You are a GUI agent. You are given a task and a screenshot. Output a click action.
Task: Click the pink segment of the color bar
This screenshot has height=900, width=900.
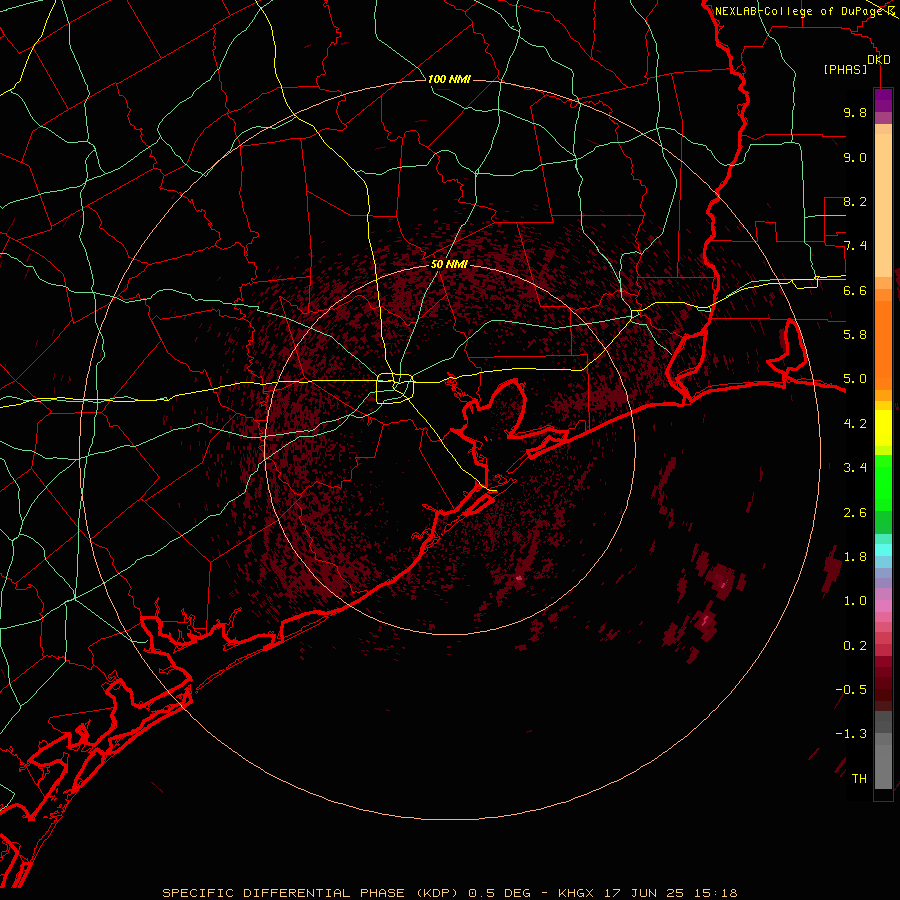[x=883, y=606]
